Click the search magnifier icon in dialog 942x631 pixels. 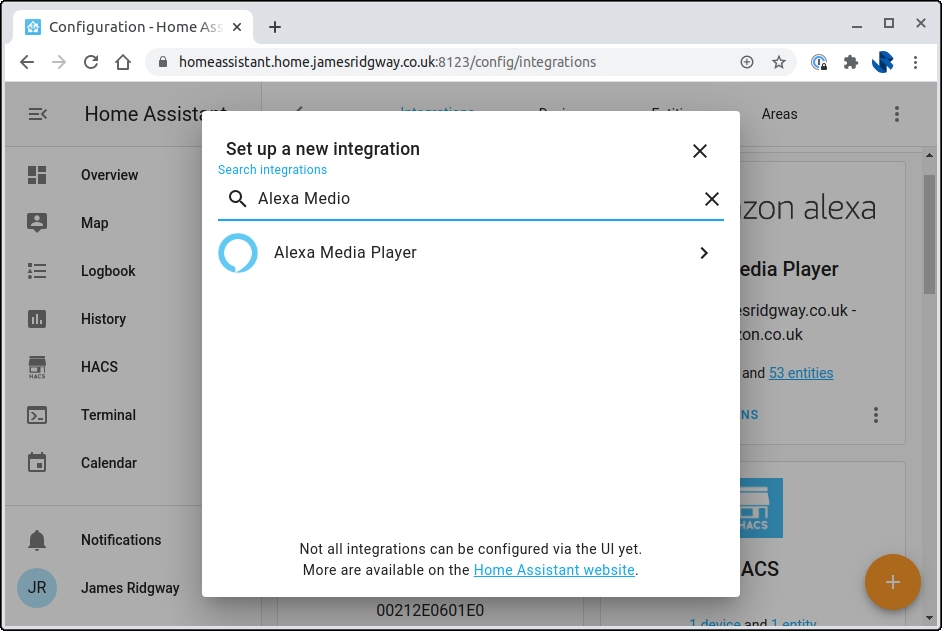[x=237, y=199]
